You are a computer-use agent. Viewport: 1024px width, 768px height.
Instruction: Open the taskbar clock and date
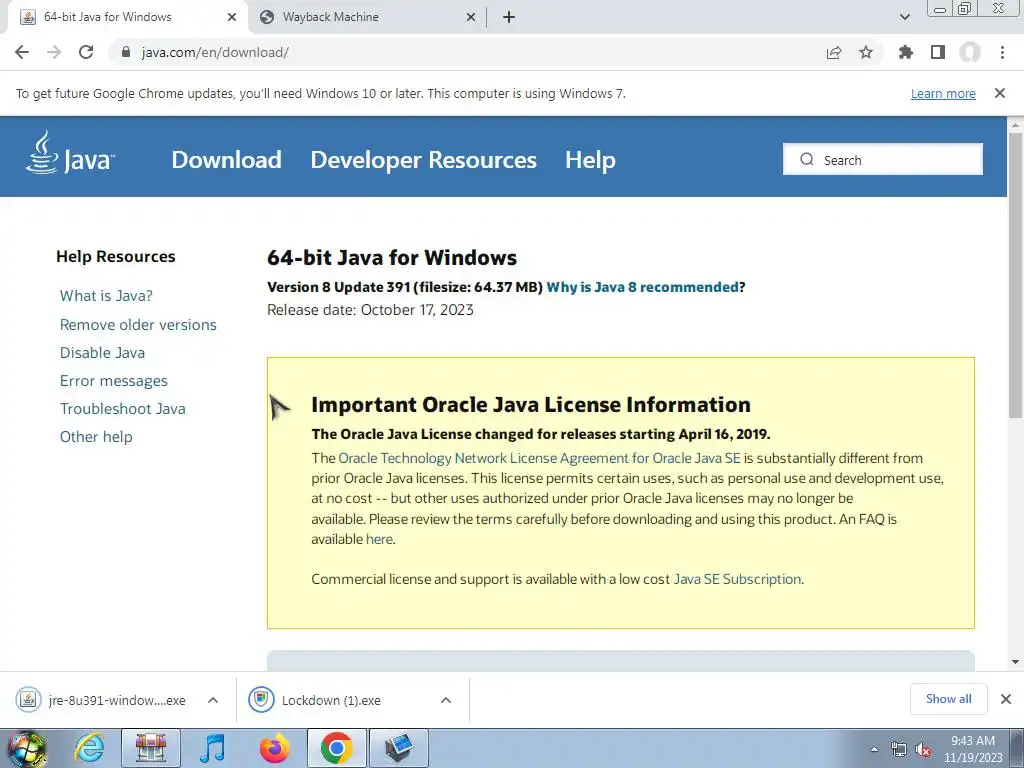(973, 749)
